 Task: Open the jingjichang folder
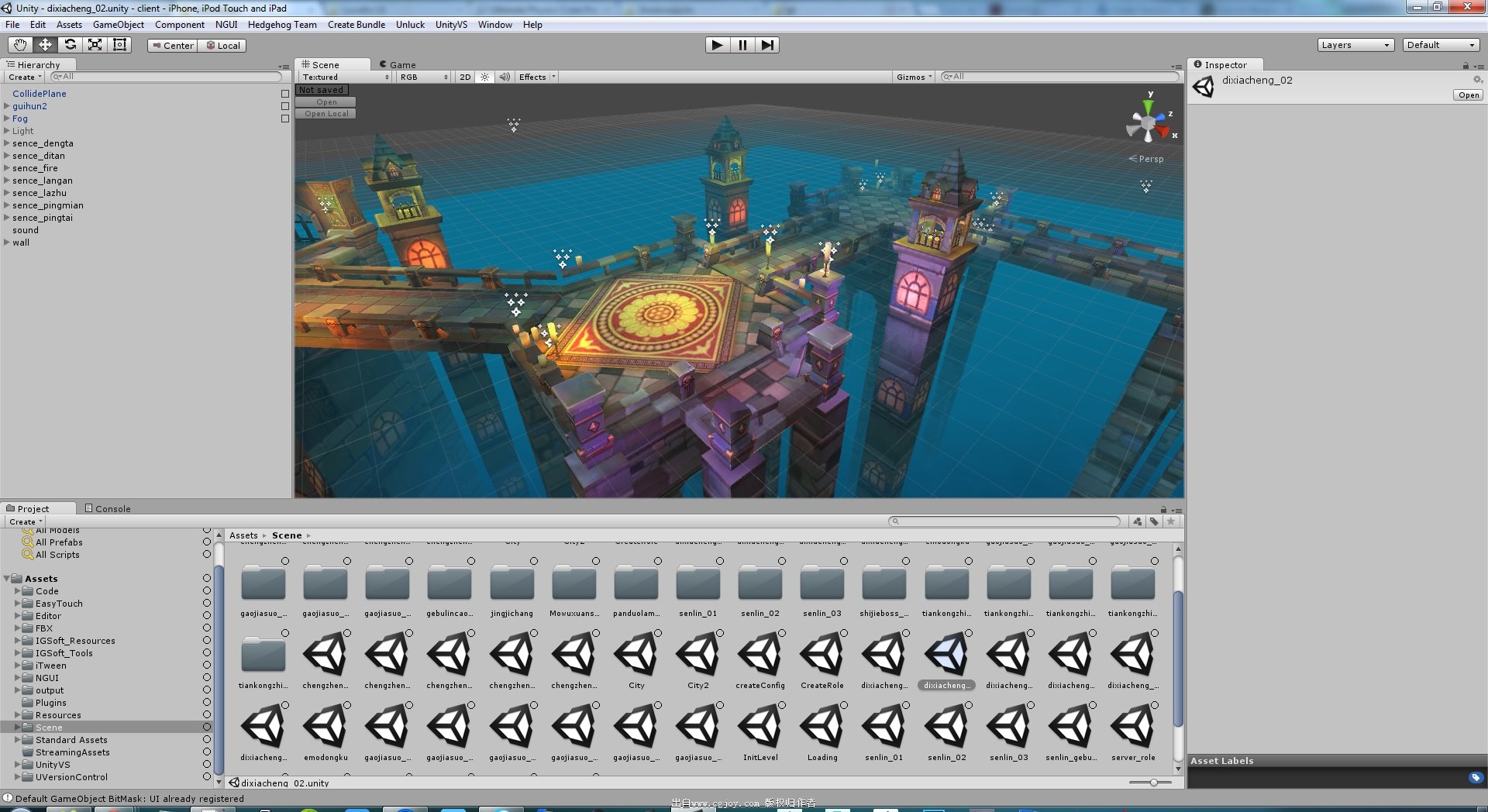(512, 589)
